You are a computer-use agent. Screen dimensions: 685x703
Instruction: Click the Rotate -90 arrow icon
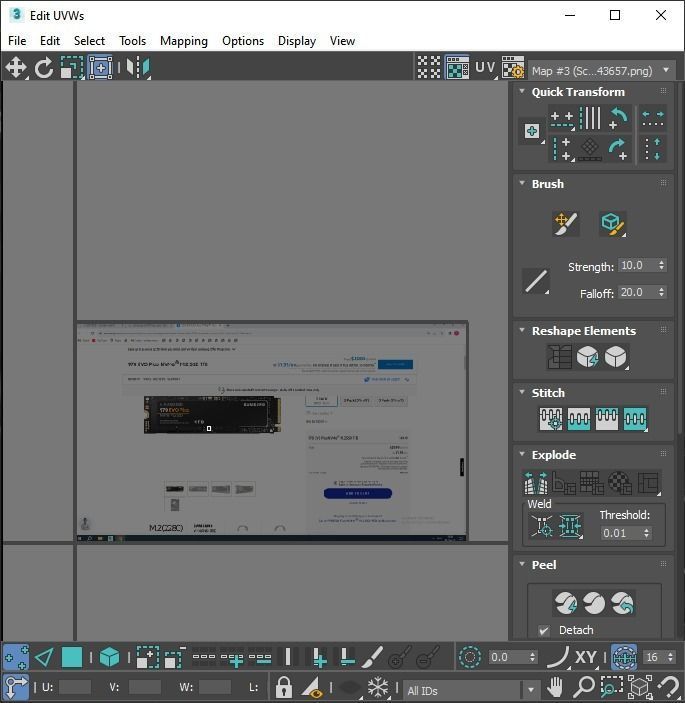coord(618,118)
